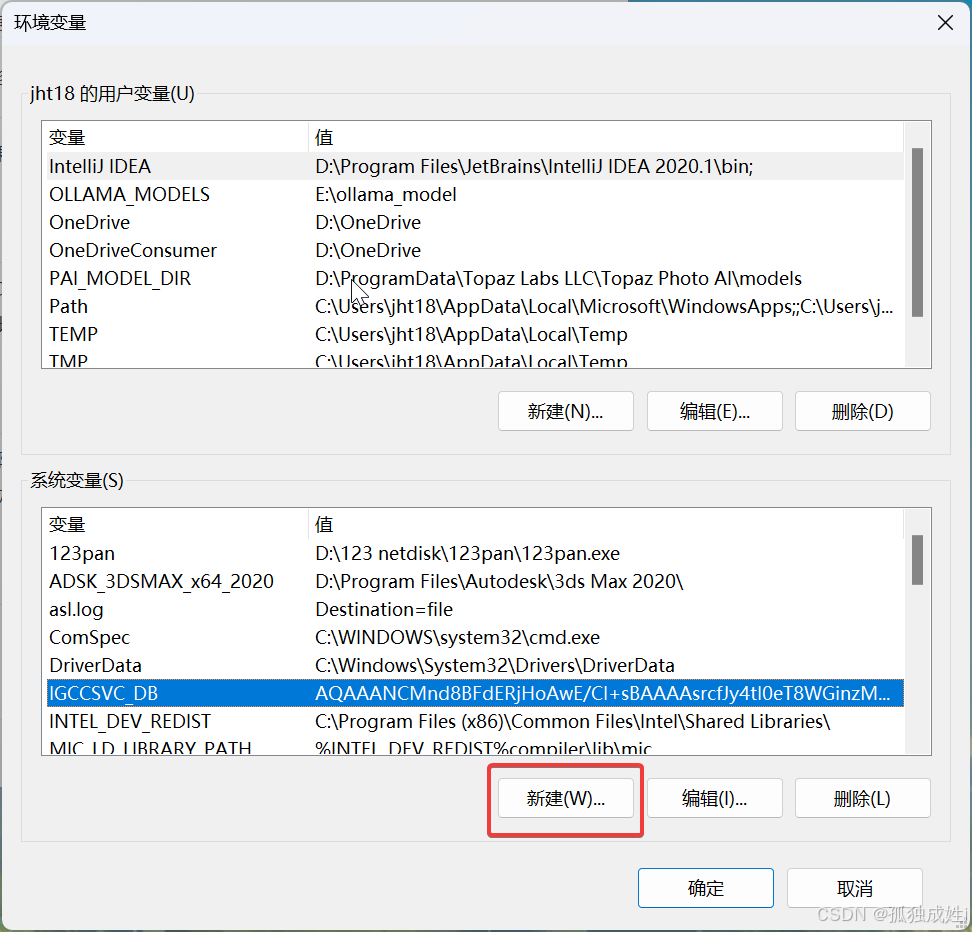Select the Path user variable row
Screen dimensions: 972x932
point(200,306)
